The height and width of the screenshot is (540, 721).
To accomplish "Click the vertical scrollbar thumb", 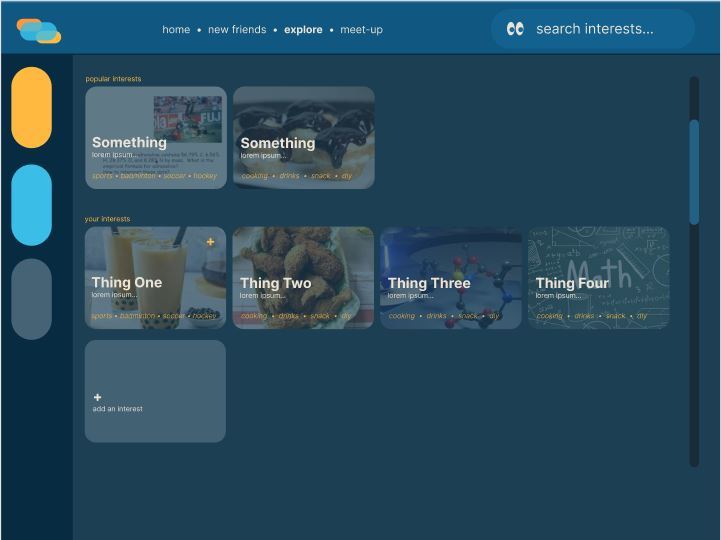I will [x=694, y=172].
